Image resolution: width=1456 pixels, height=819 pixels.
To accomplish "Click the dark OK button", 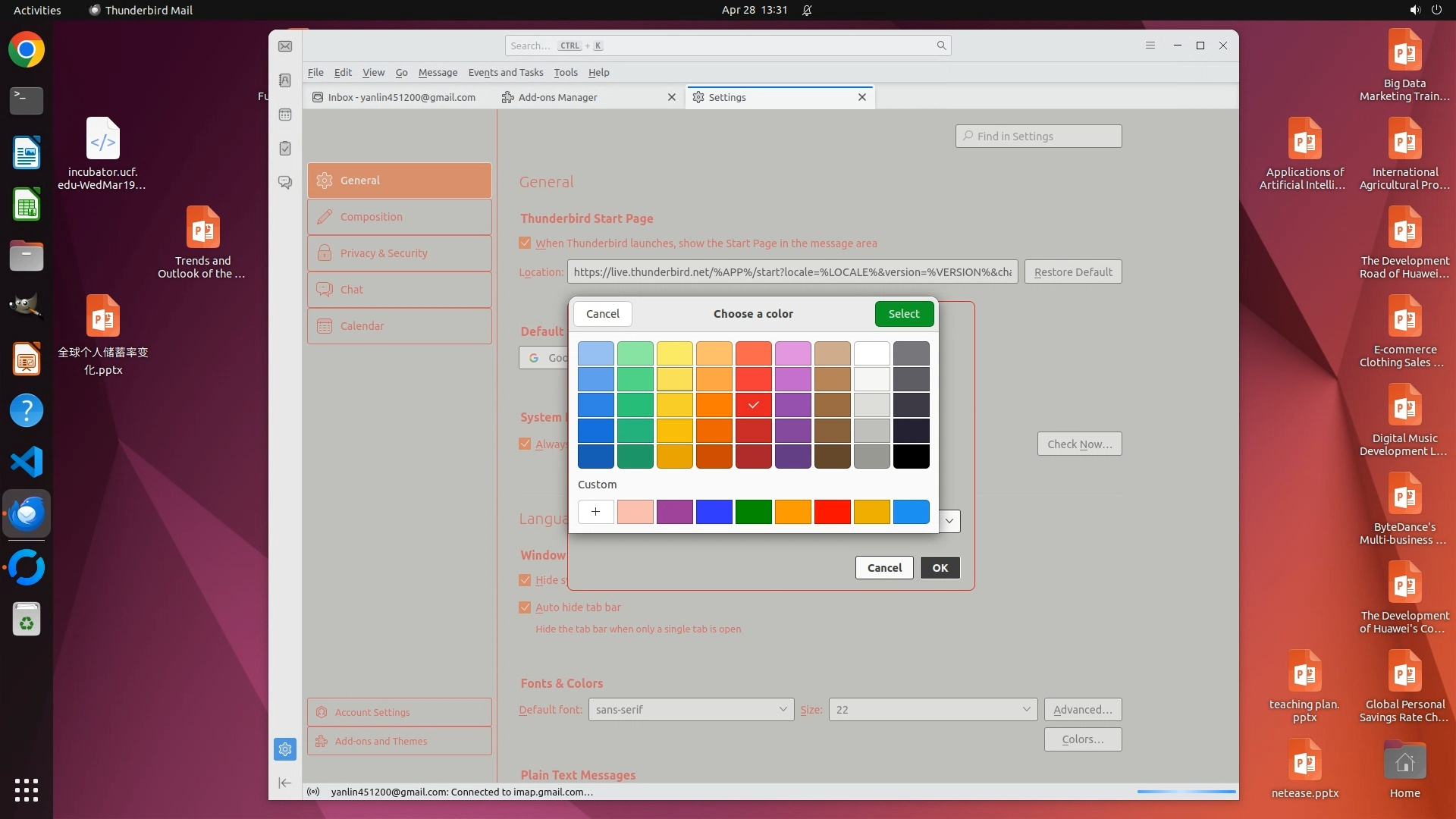I will tap(940, 568).
